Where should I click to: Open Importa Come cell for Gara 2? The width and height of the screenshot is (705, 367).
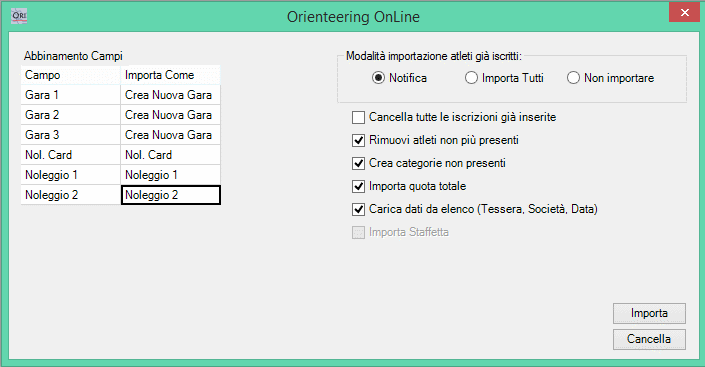(x=170, y=115)
